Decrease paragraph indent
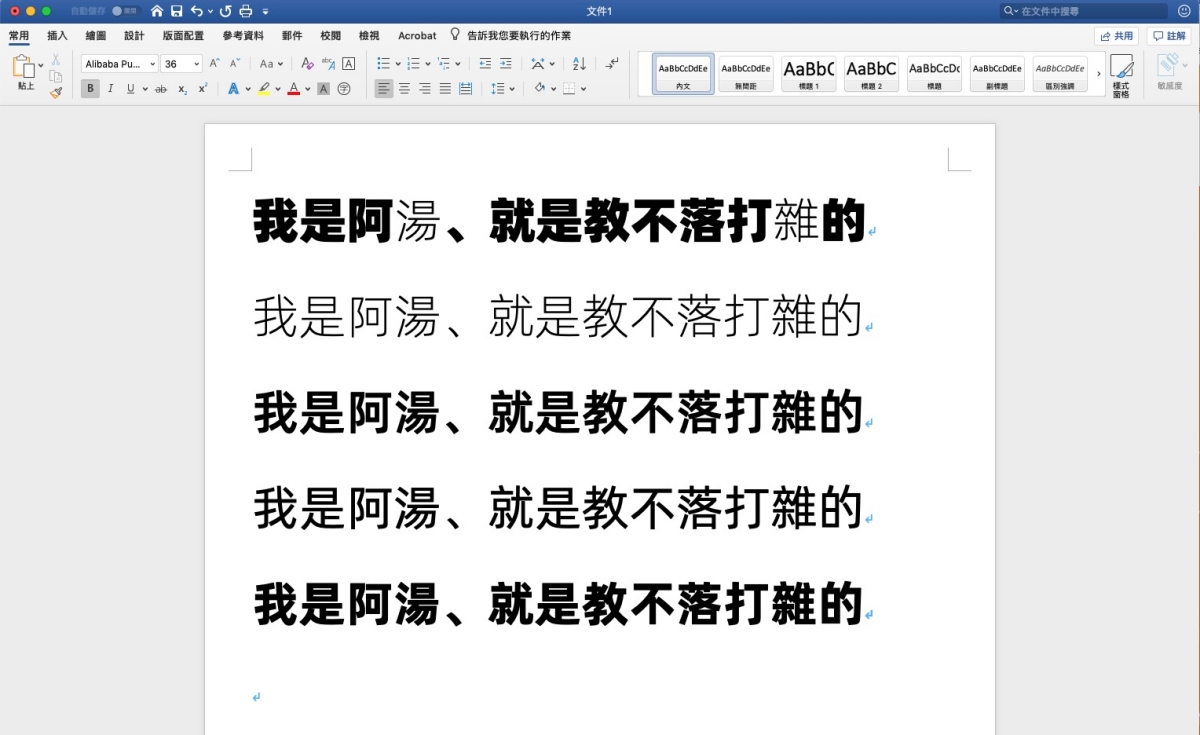Screen dimensions: 1200x735 [x=485, y=63]
